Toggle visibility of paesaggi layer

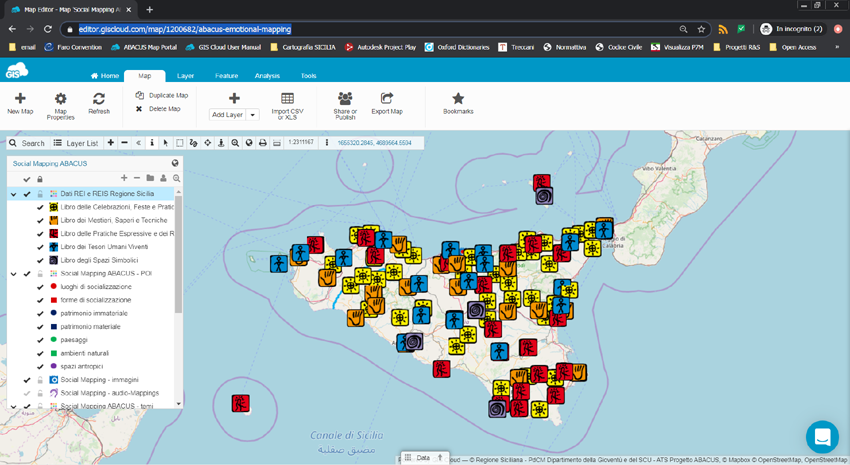coord(40,340)
